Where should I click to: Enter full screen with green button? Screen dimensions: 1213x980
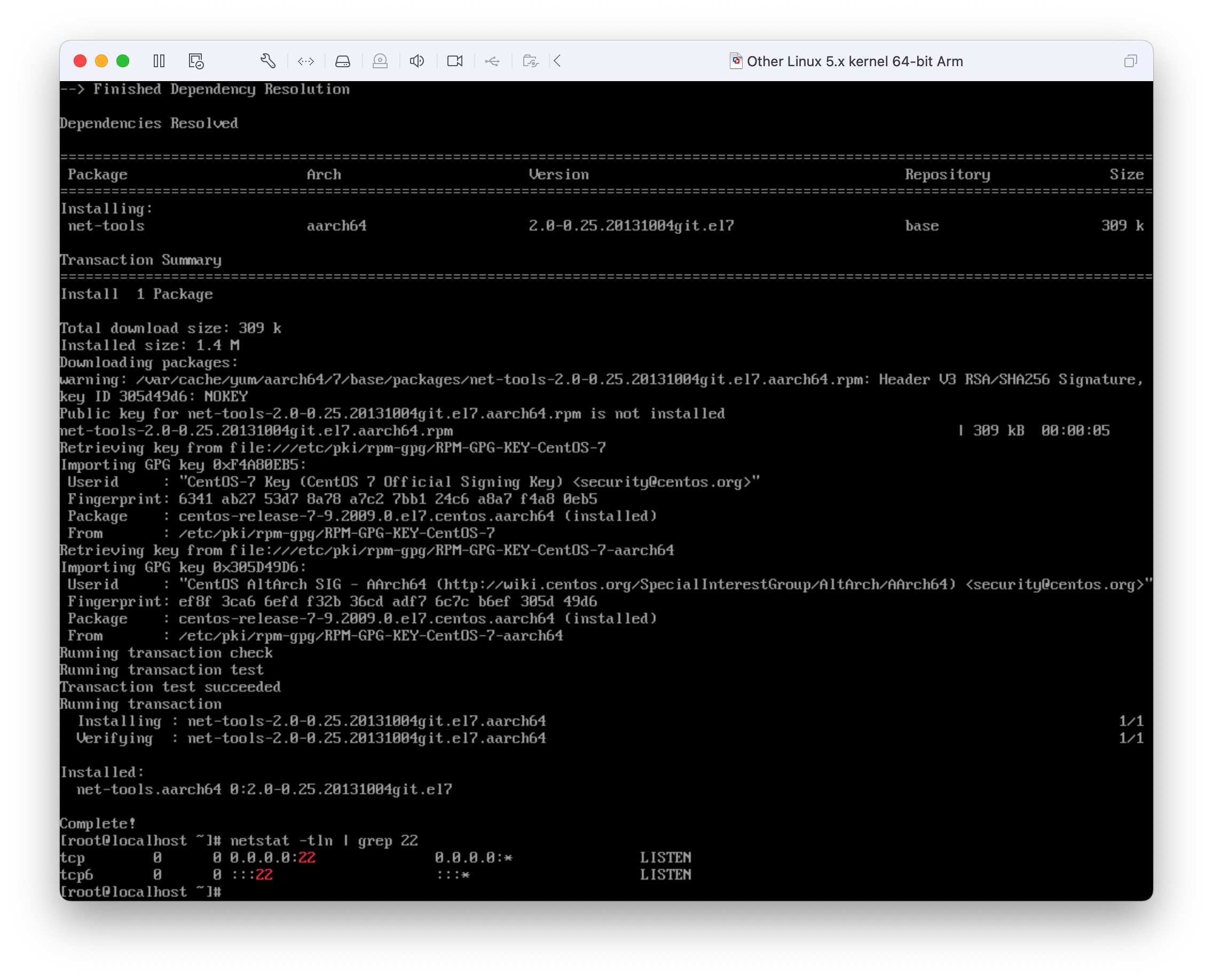[x=123, y=61]
